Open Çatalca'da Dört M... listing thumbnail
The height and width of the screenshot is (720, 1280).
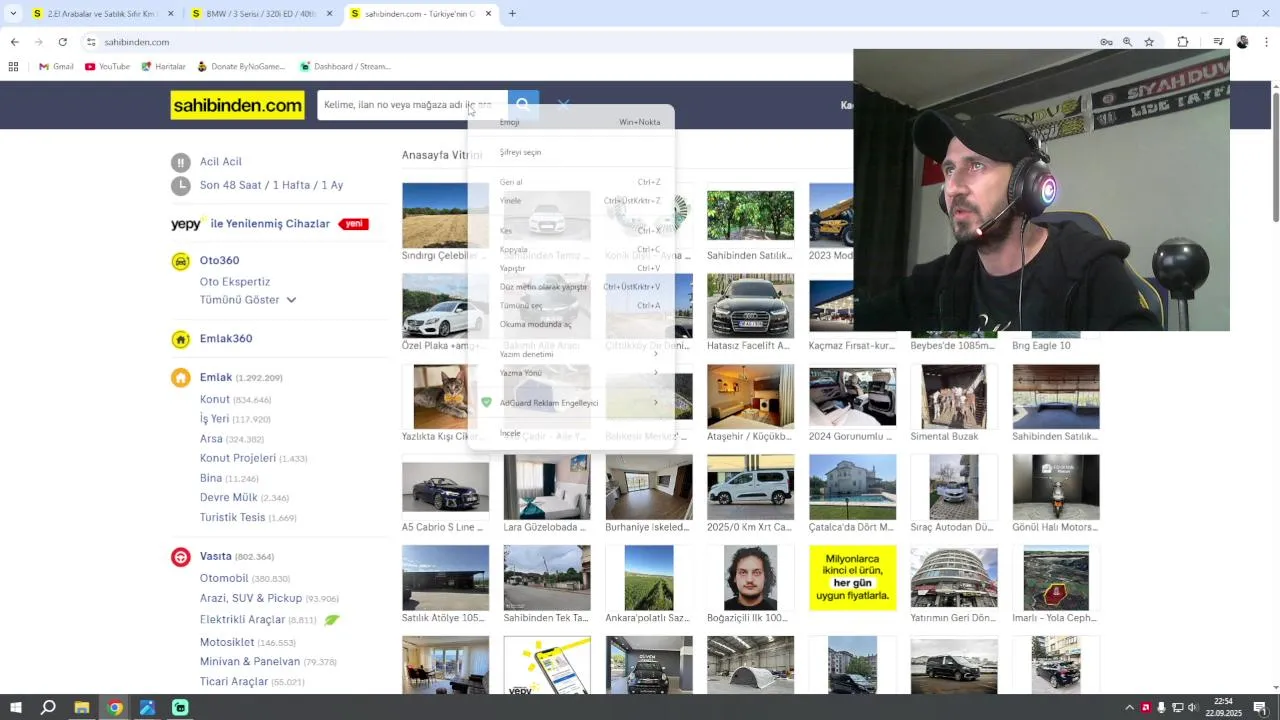coord(852,487)
